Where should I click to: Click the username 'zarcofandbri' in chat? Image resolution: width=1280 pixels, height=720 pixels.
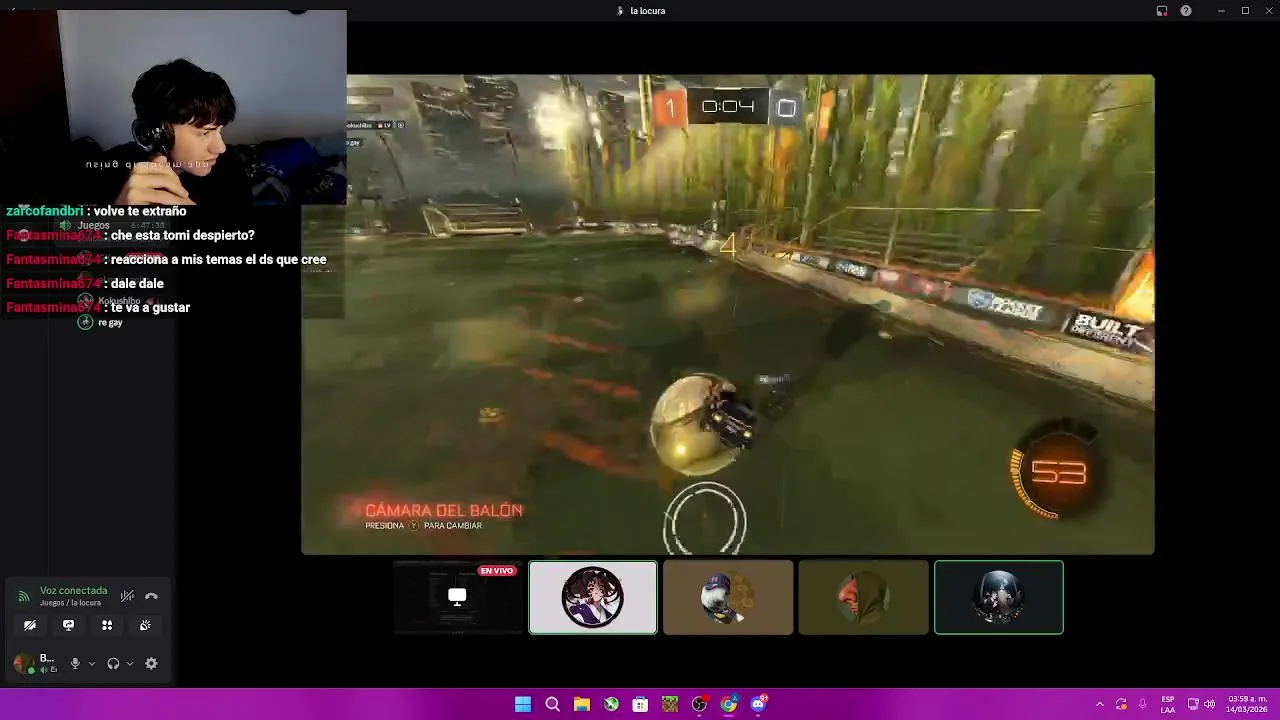tap(45, 211)
